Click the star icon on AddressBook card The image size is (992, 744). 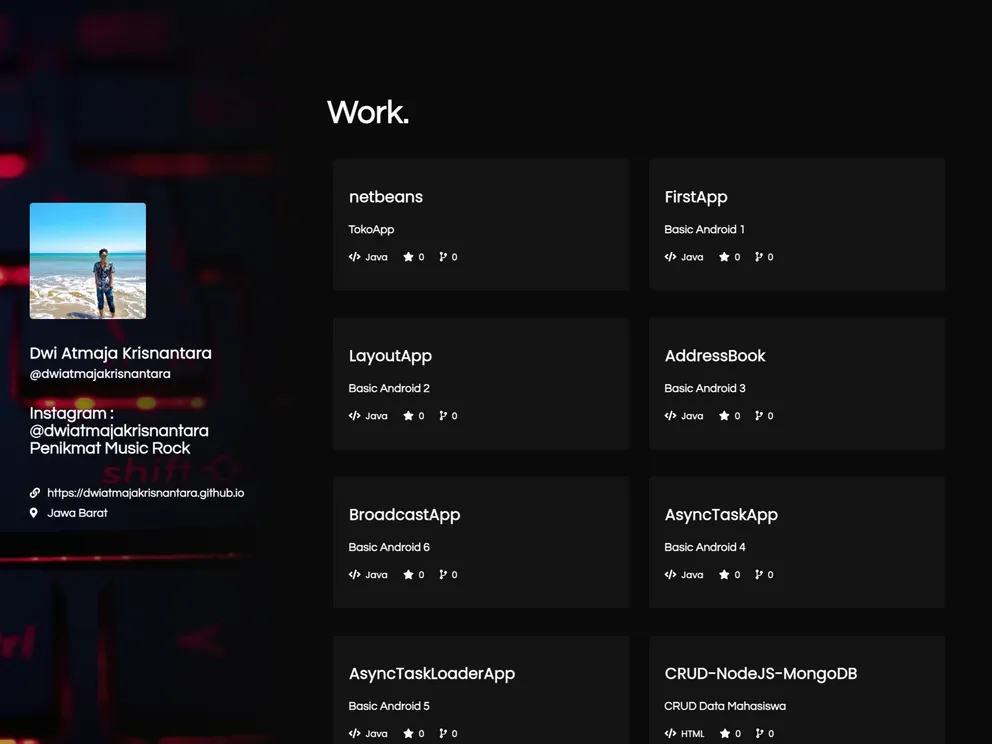[724, 416]
